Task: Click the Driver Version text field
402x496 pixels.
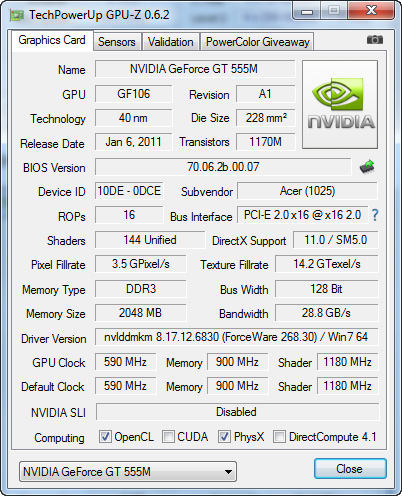Action: (237, 337)
